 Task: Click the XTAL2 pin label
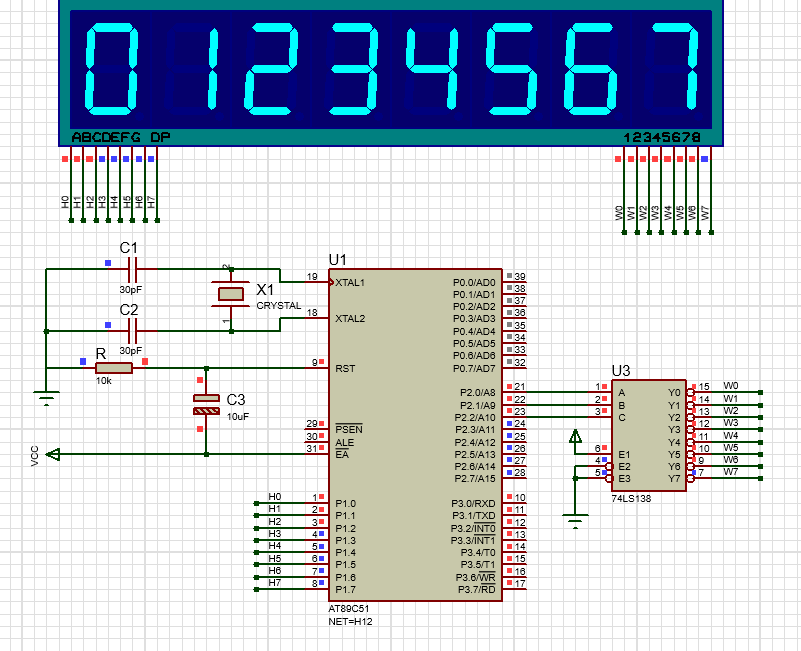(350, 319)
